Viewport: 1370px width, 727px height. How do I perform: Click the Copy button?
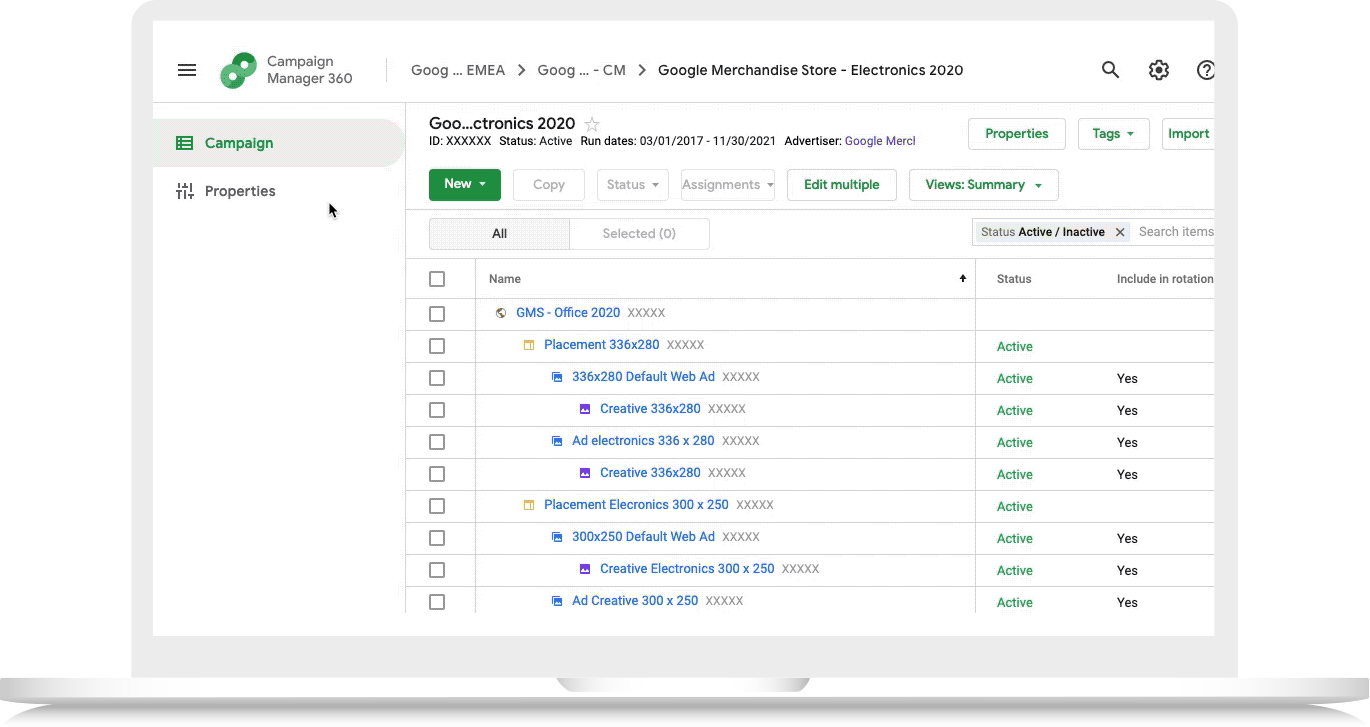[x=549, y=185]
